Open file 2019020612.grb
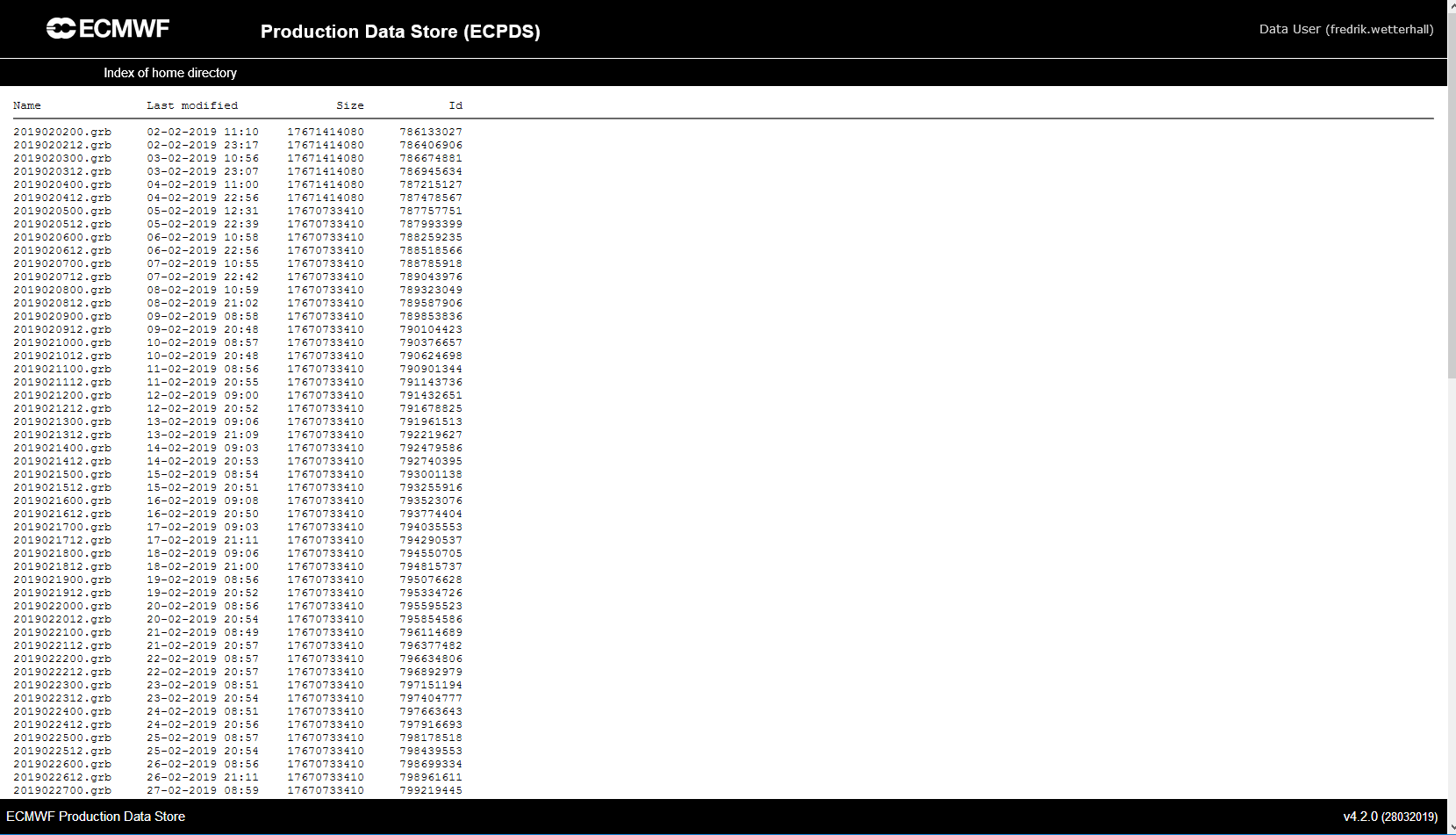The height and width of the screenshot is (835, 1456). pos(62,250)
